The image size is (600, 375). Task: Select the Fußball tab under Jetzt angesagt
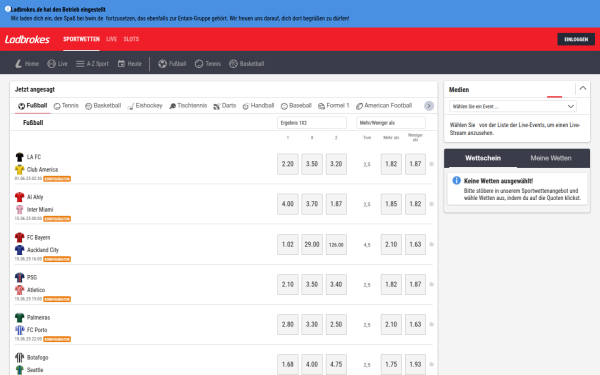(33, 106)
